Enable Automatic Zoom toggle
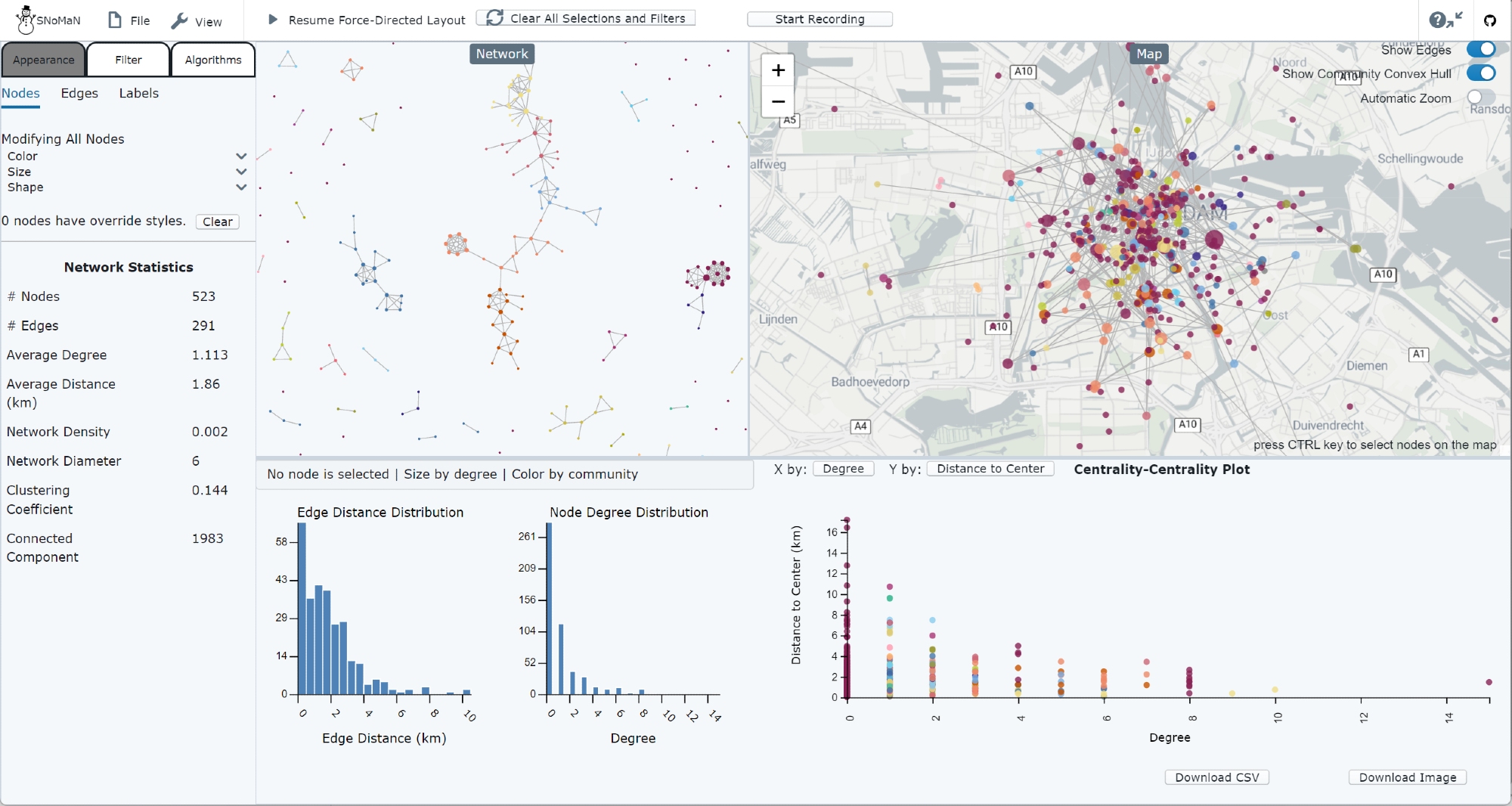This screenshot has height=806, width=1512. [1481, 98]
